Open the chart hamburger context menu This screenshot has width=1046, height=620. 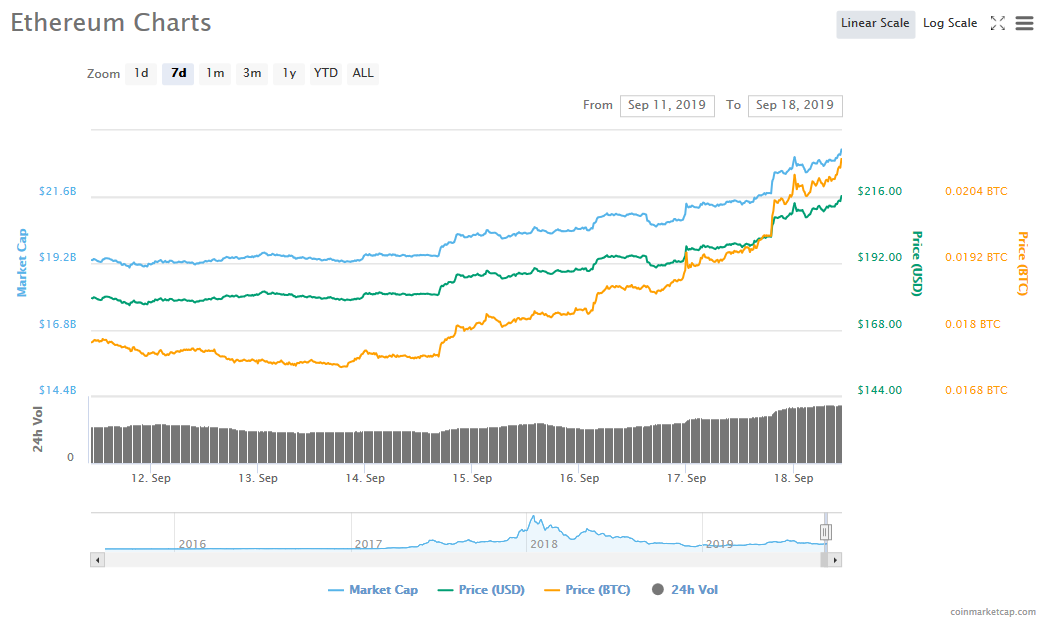click(x=1024, y=23)
